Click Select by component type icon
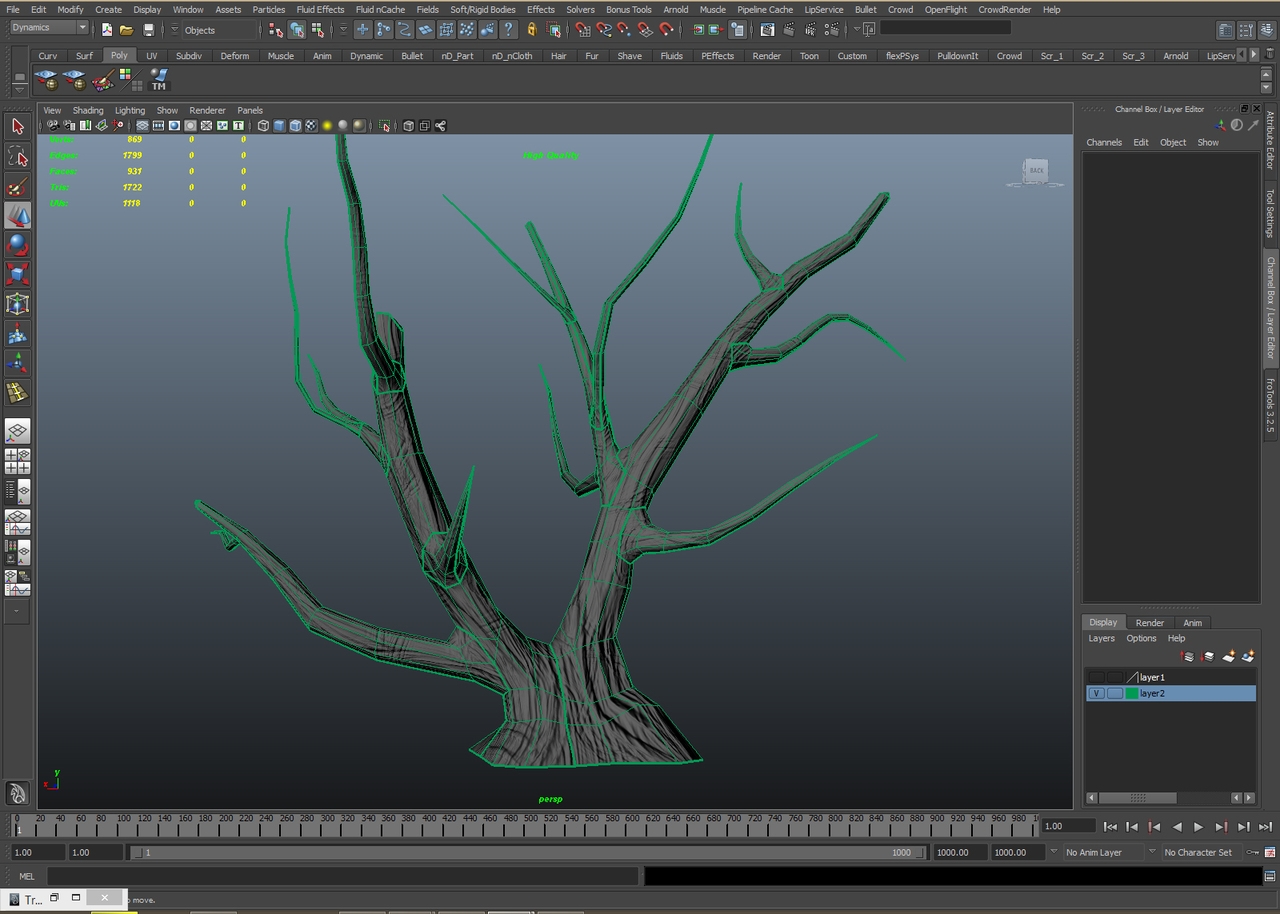Image resolution: width=1280 pixels, height=914 pixels. pos(318,30)
